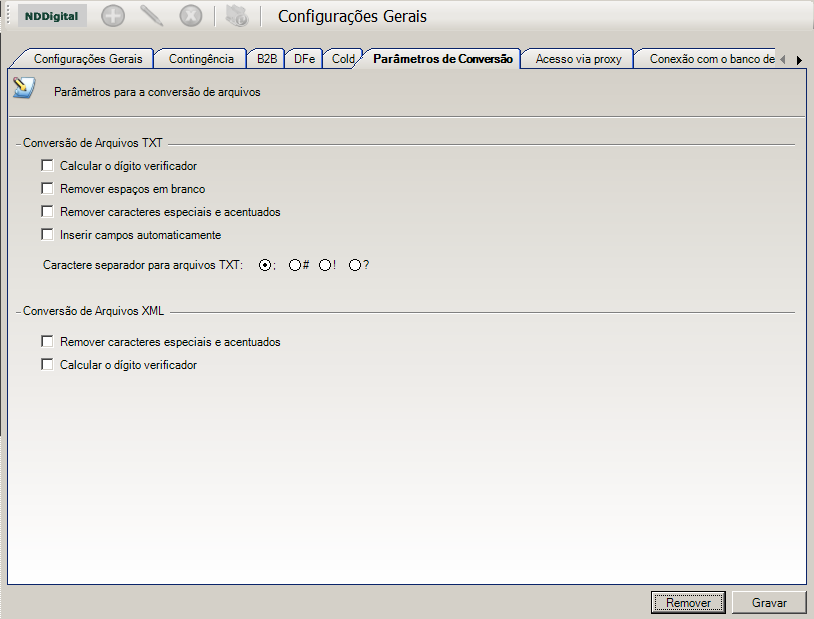Click the Gravar button
Screen dimensions: 814x619
click(x=769, y=603)
